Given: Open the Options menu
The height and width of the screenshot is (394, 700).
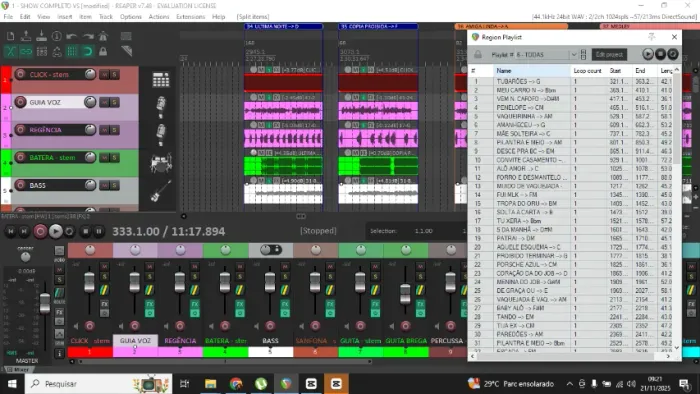Looking at the screenshot, I should tap(130, 17).
